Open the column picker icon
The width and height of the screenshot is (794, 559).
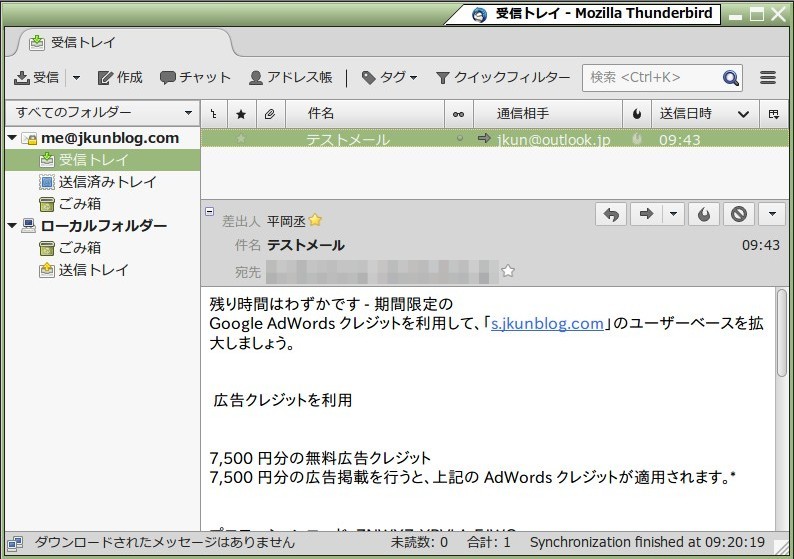(x=773, y=114)
